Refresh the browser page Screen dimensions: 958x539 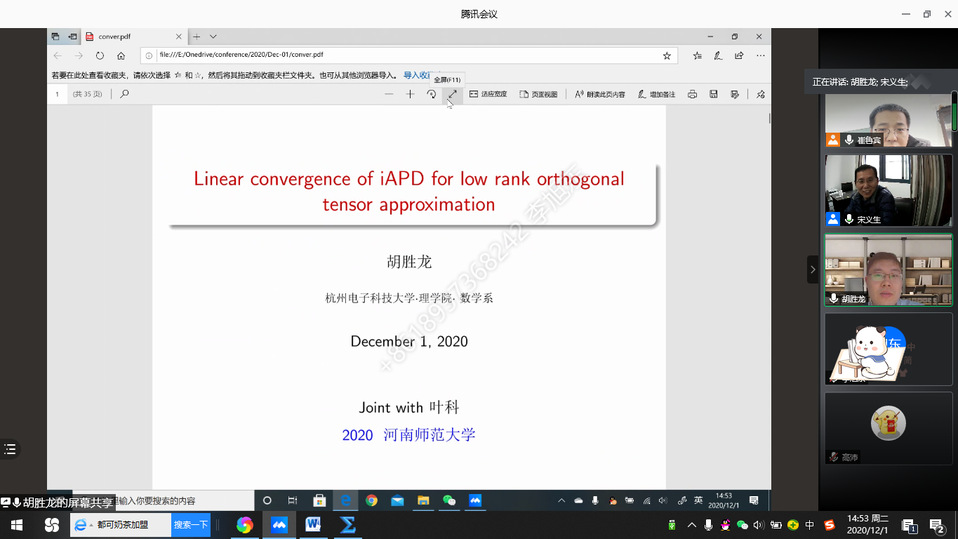click(x=100, y=56)
